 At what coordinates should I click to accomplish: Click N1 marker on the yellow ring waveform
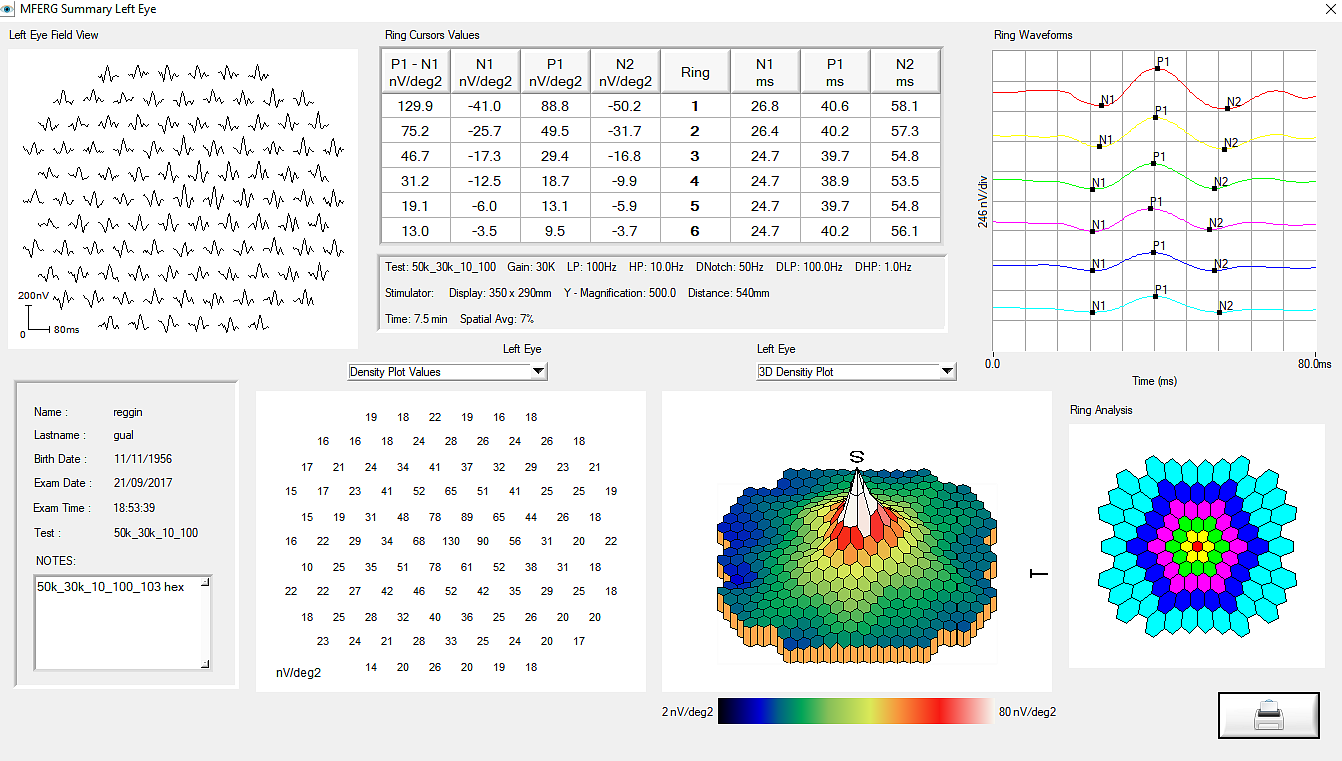[1100, 147]
